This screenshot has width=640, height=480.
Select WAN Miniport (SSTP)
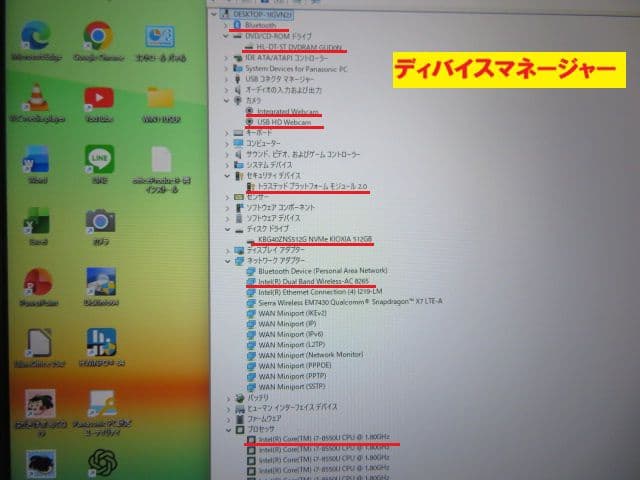[292, 387]
